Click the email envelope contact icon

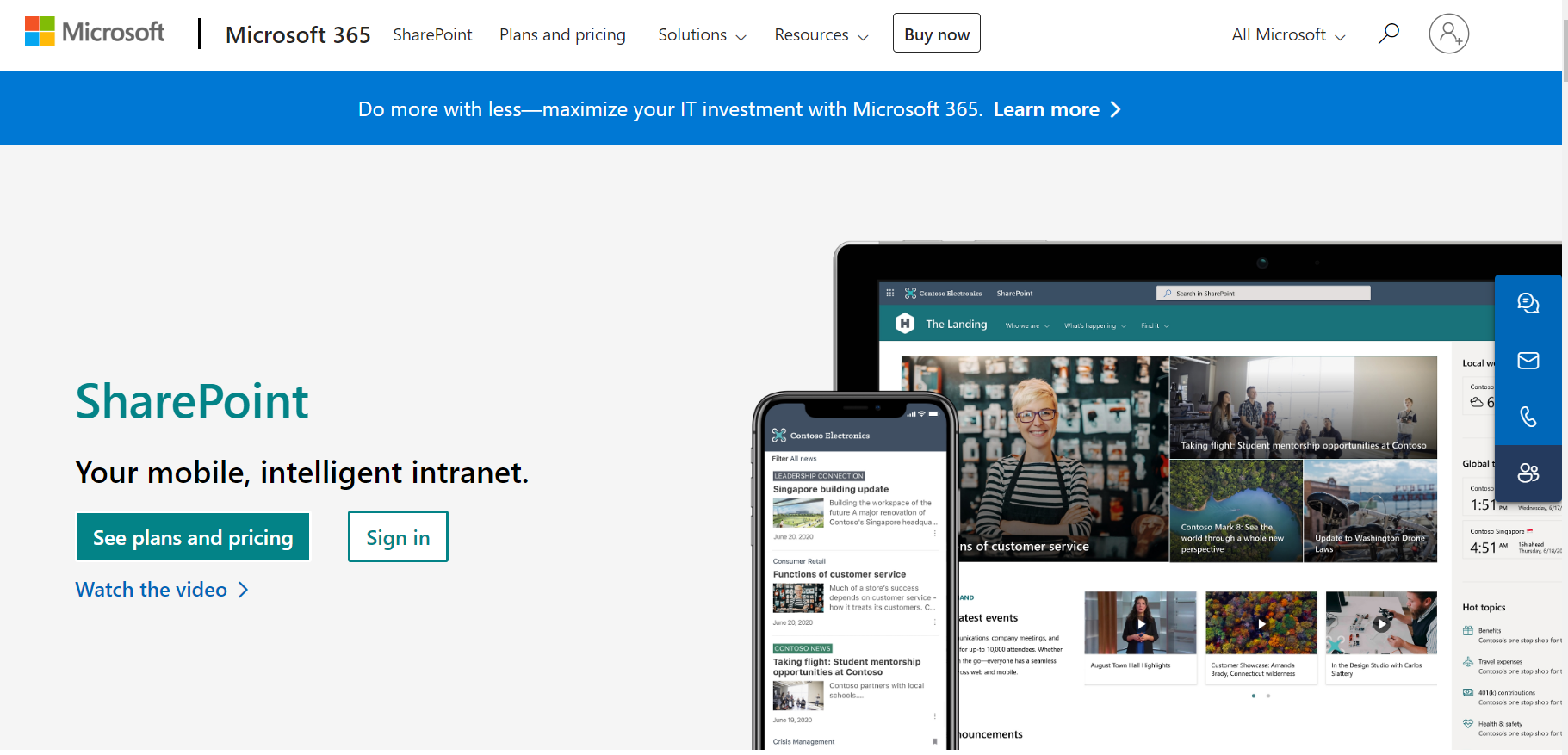1528,360
